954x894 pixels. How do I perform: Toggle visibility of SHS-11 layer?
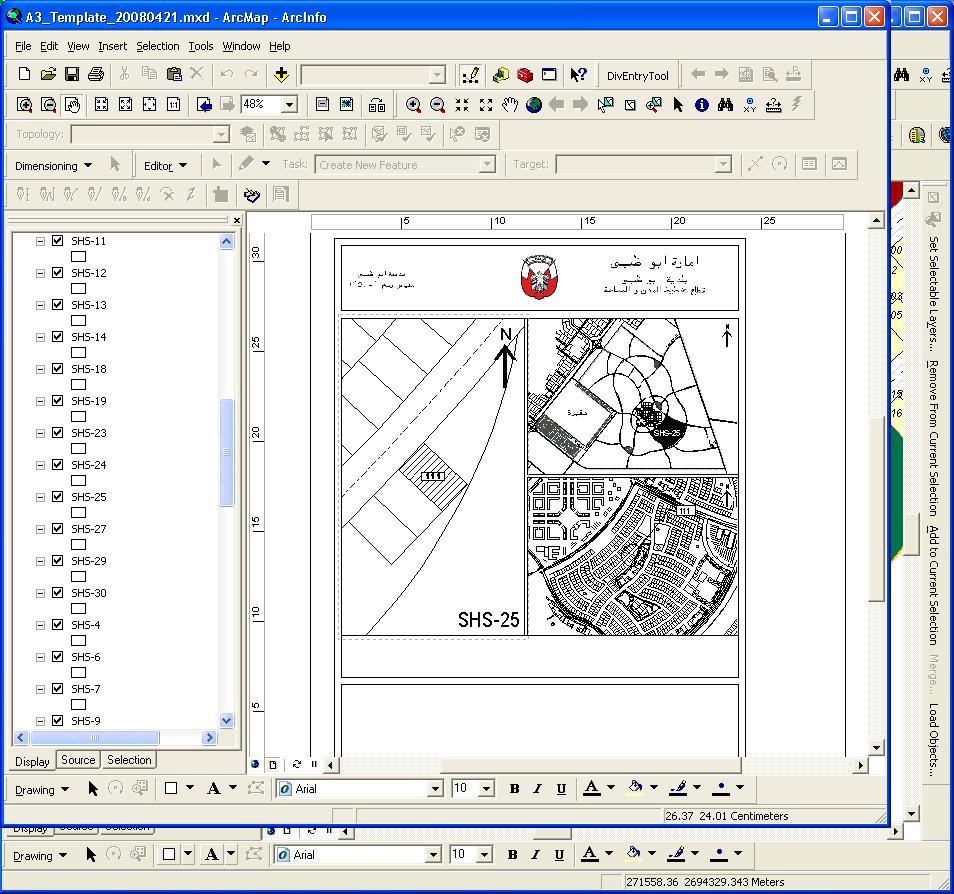pyautogui.click(x=58, y=241)
